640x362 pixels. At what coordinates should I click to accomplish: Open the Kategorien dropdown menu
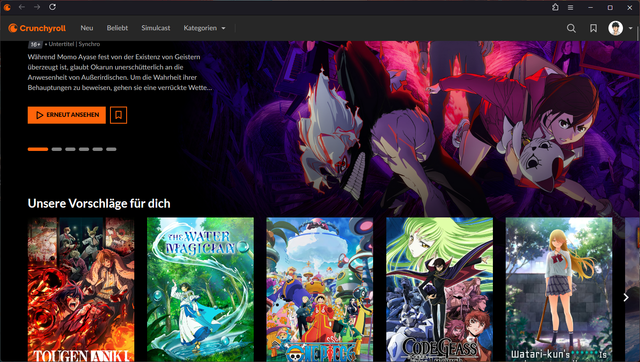click(x=204, y=28)
